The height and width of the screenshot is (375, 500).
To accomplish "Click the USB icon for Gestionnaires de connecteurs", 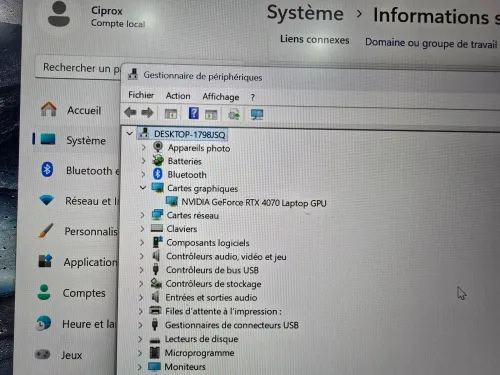I will (x=155, y=324).
